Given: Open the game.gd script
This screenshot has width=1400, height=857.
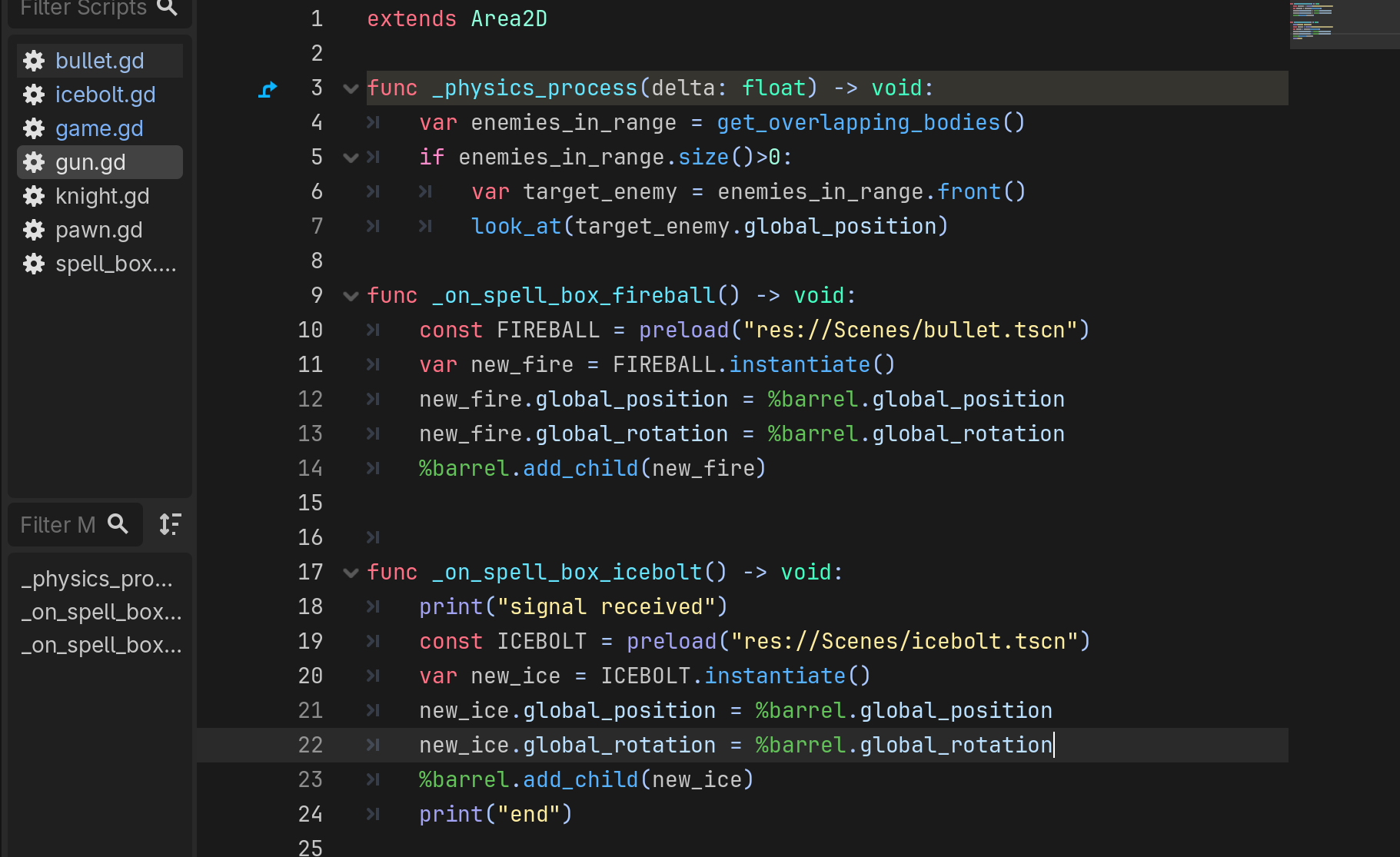Looking at the screenshot, I should point(99,128).
